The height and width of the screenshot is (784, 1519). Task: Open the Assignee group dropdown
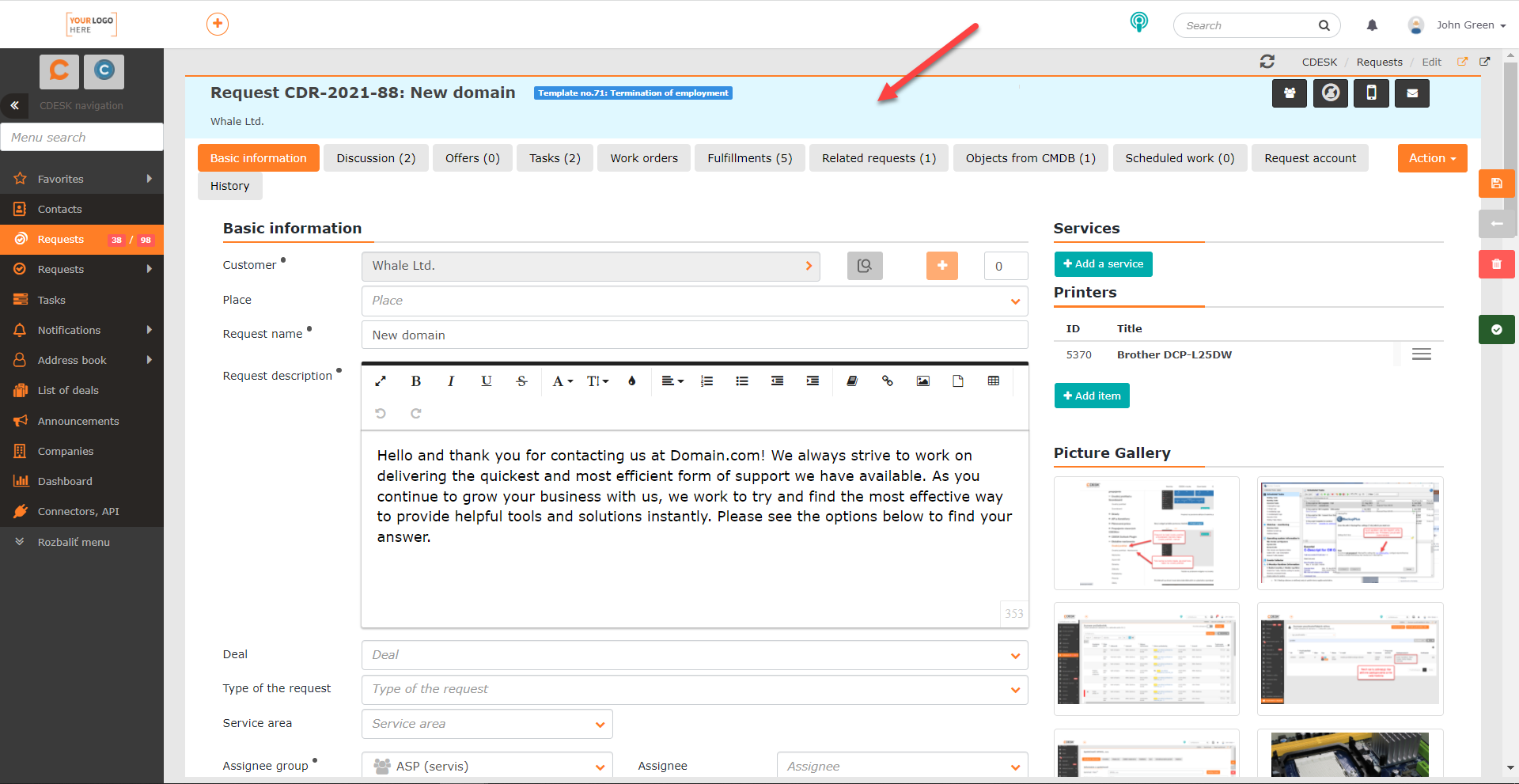click(487, 766)
